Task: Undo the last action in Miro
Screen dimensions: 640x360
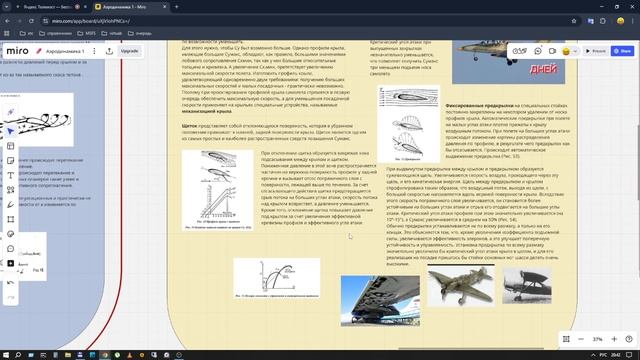Action: tap(11, 282)
